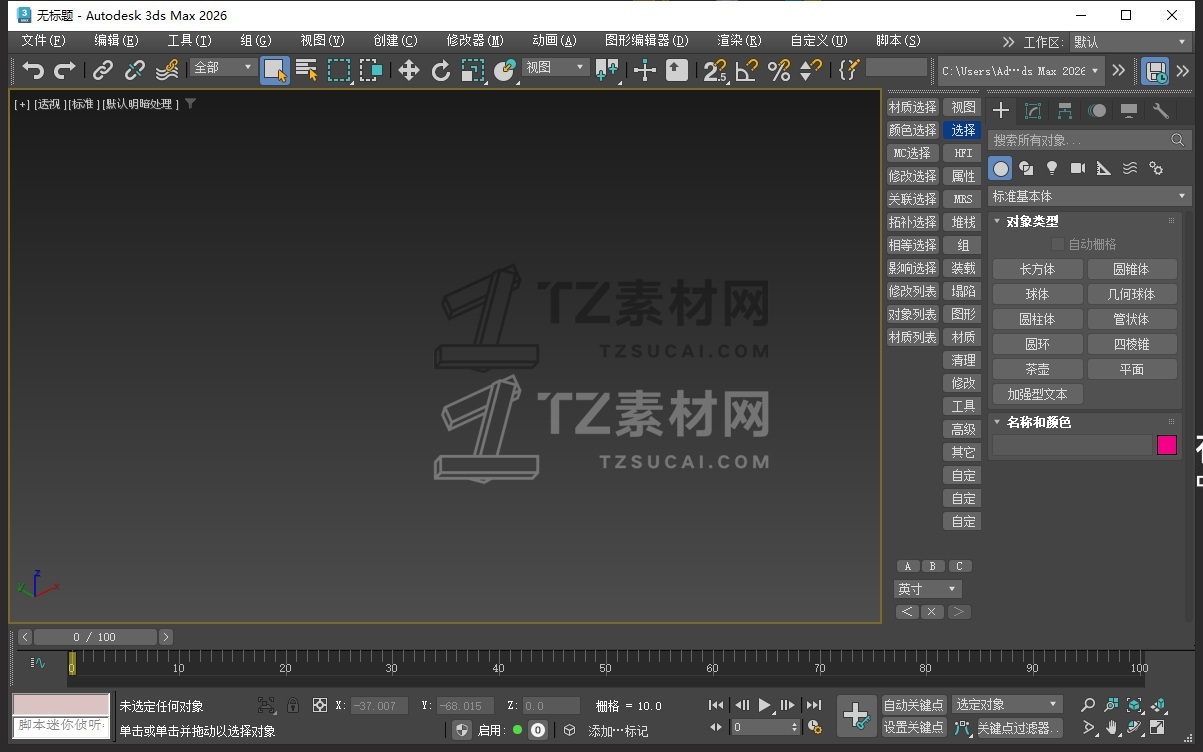Click the 球体 sphere primitive button
This screenshot has width=1203, height=752.
click(1037, 294)
